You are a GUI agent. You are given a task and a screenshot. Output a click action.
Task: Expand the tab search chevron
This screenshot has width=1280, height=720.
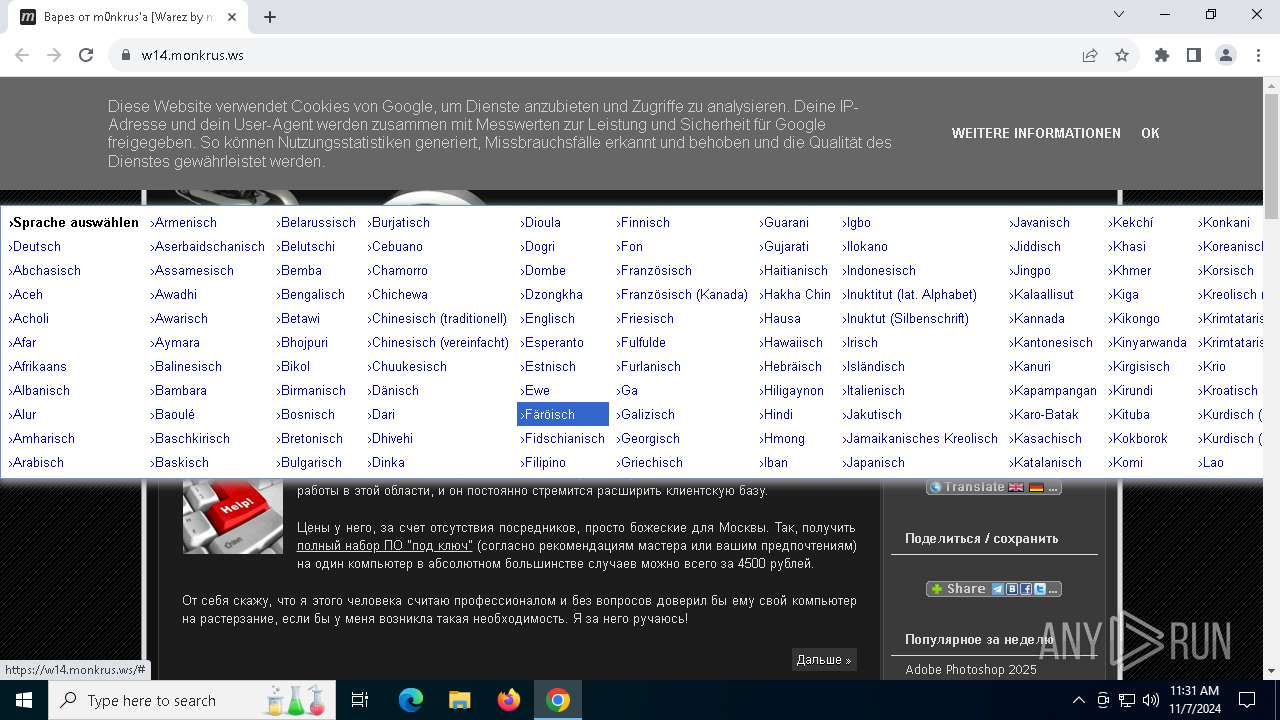click(x=1119, y=15)
